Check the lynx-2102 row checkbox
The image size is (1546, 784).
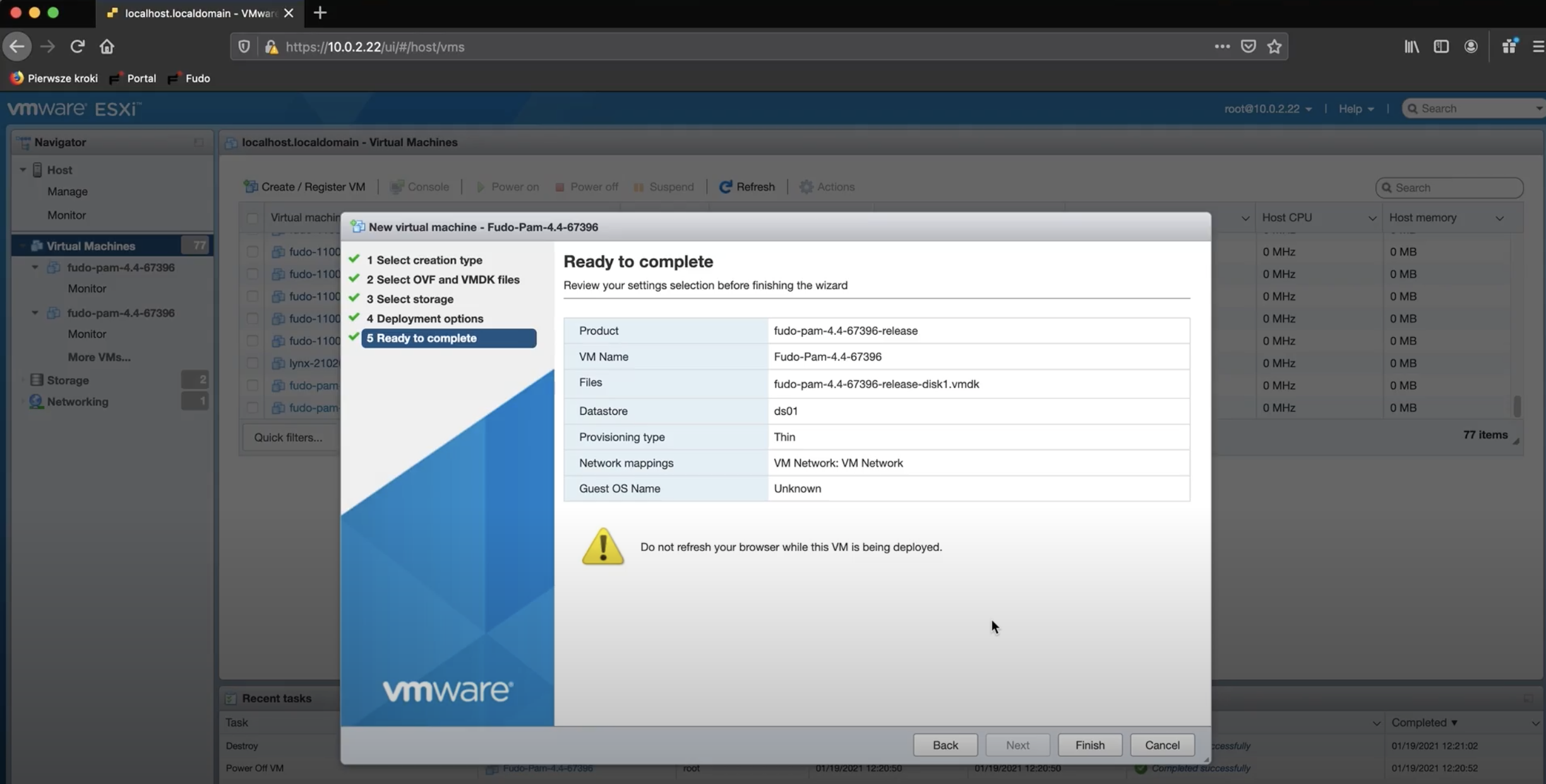pos(251,363)
